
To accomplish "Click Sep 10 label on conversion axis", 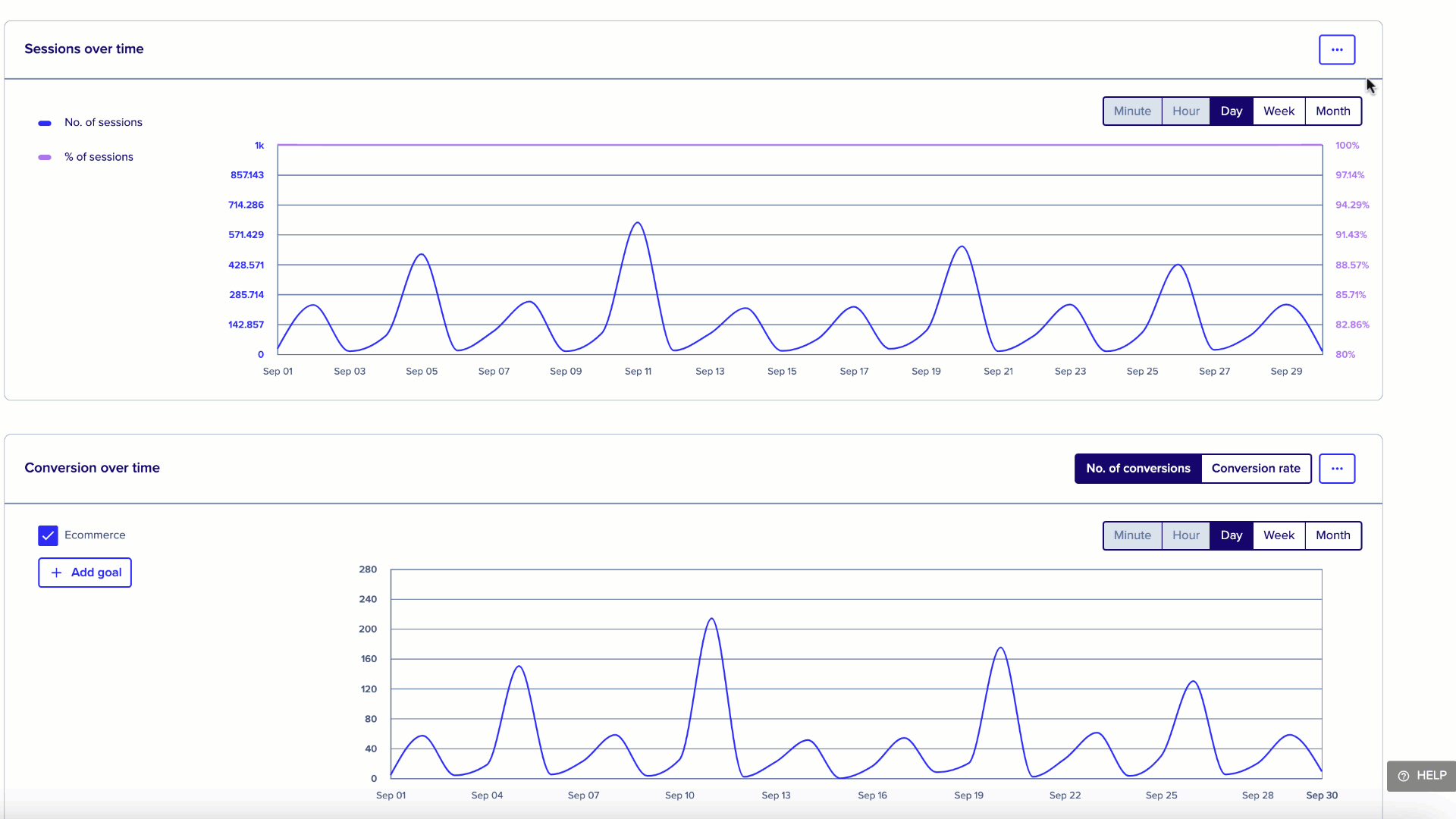I will (679, 795).
